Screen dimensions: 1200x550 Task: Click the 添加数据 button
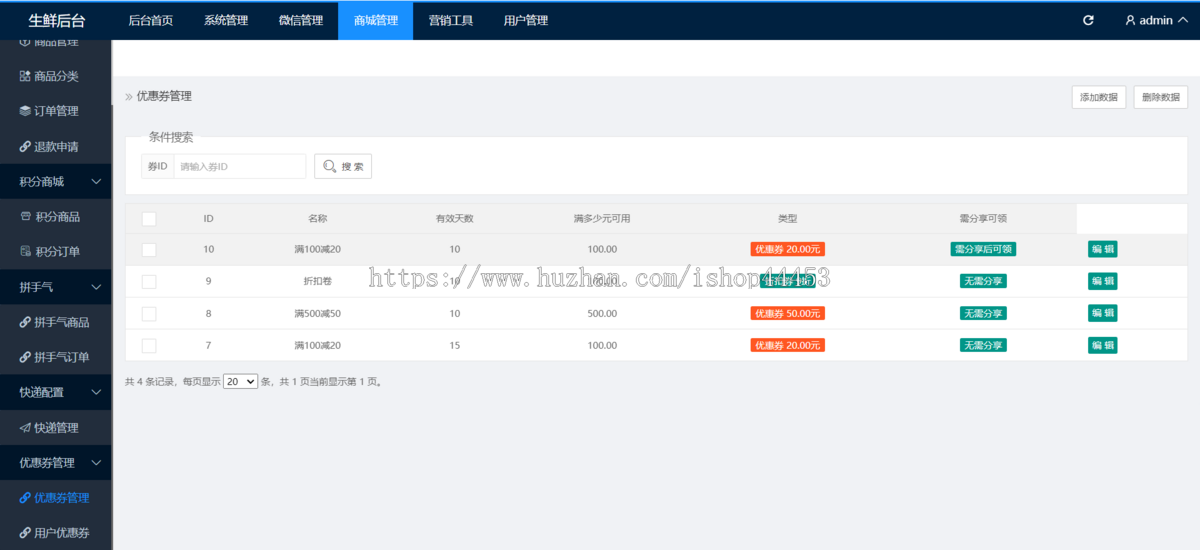(1098, 97)
